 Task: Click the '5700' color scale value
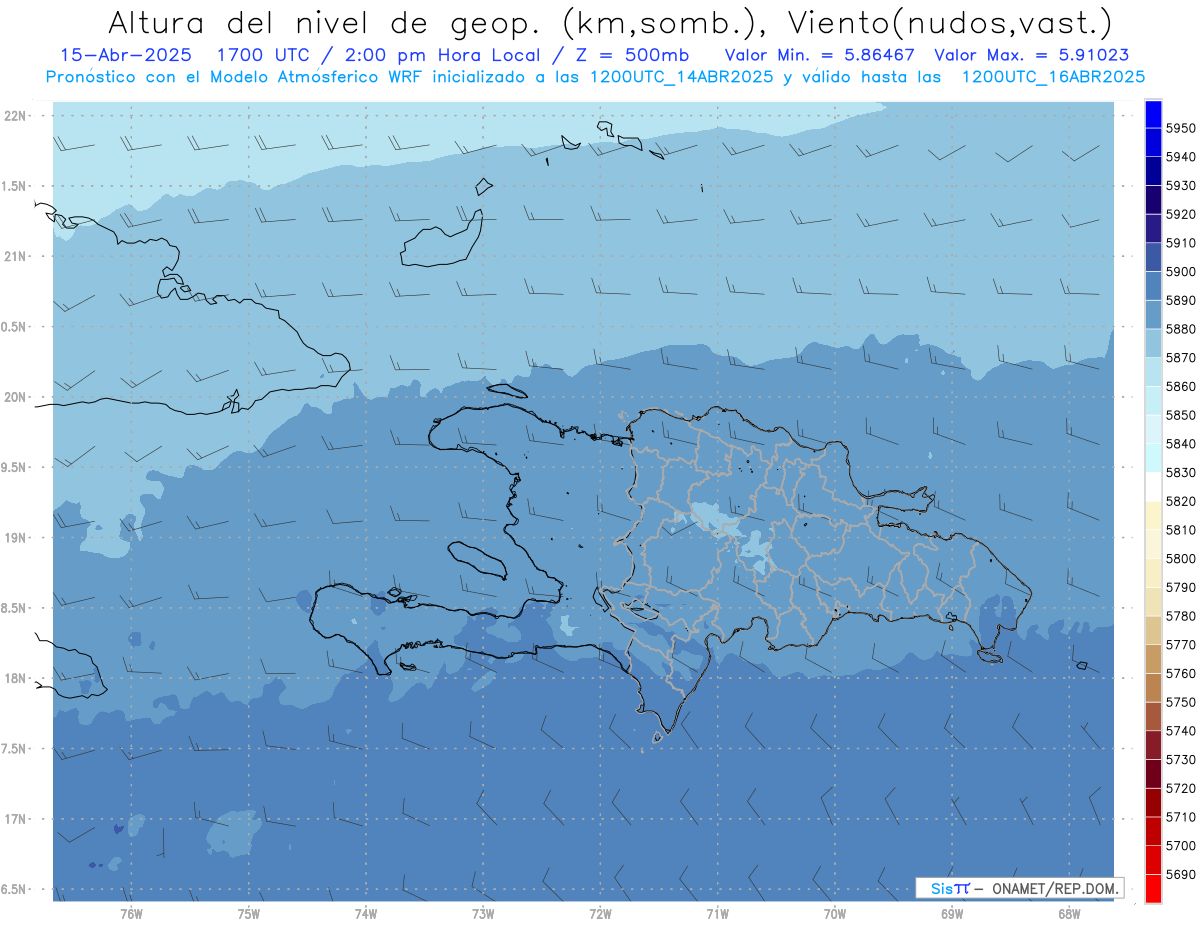coord(1180,845)
